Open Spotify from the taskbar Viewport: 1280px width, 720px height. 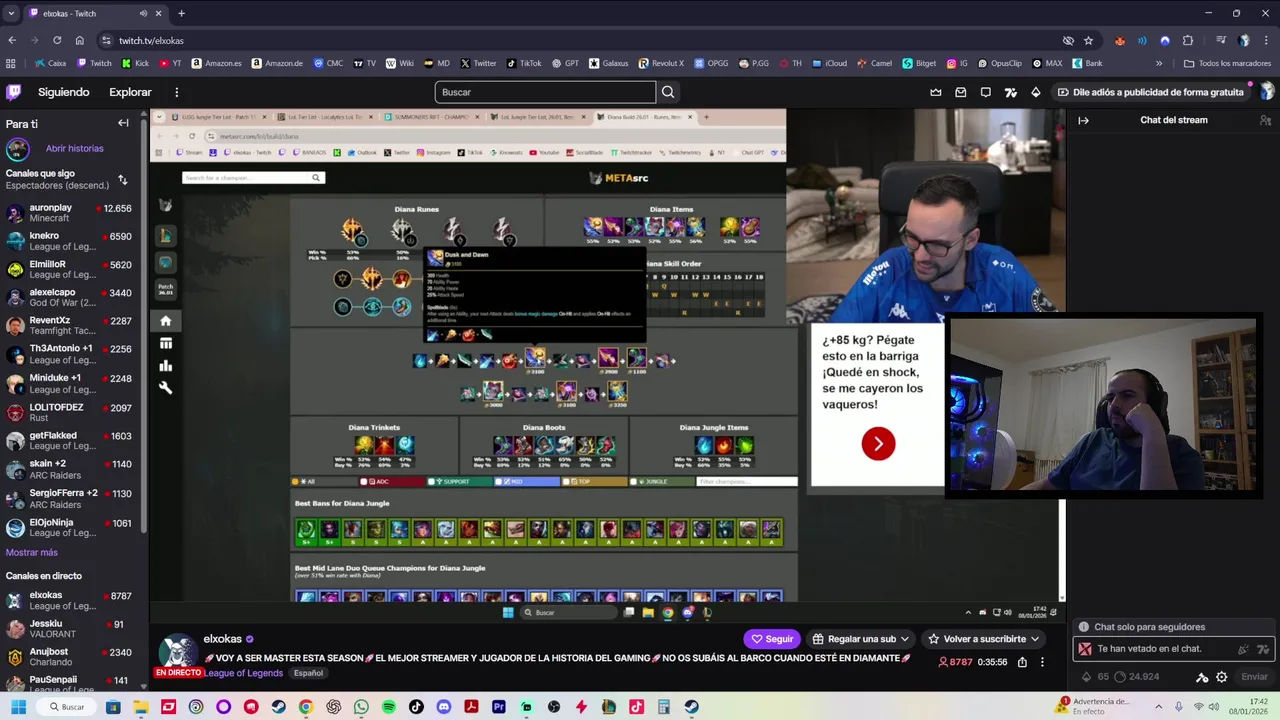pos(388,707)
